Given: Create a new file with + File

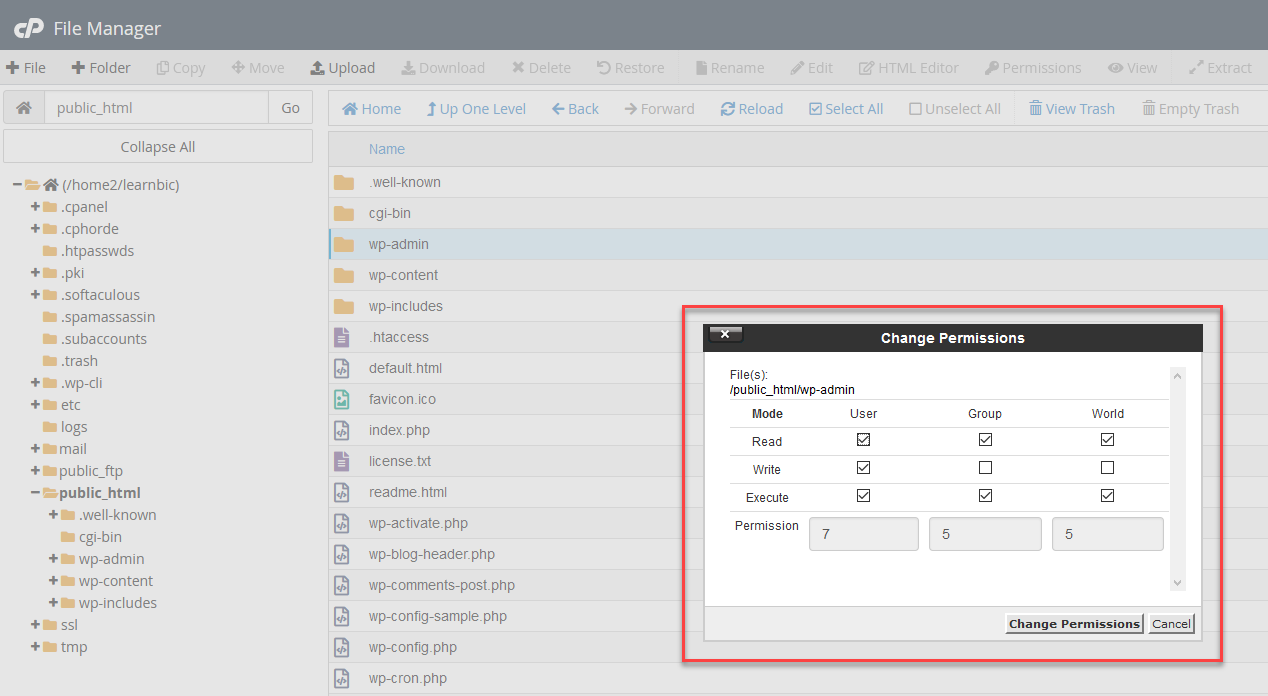Looking at the screenshot, I should [26, 68].
